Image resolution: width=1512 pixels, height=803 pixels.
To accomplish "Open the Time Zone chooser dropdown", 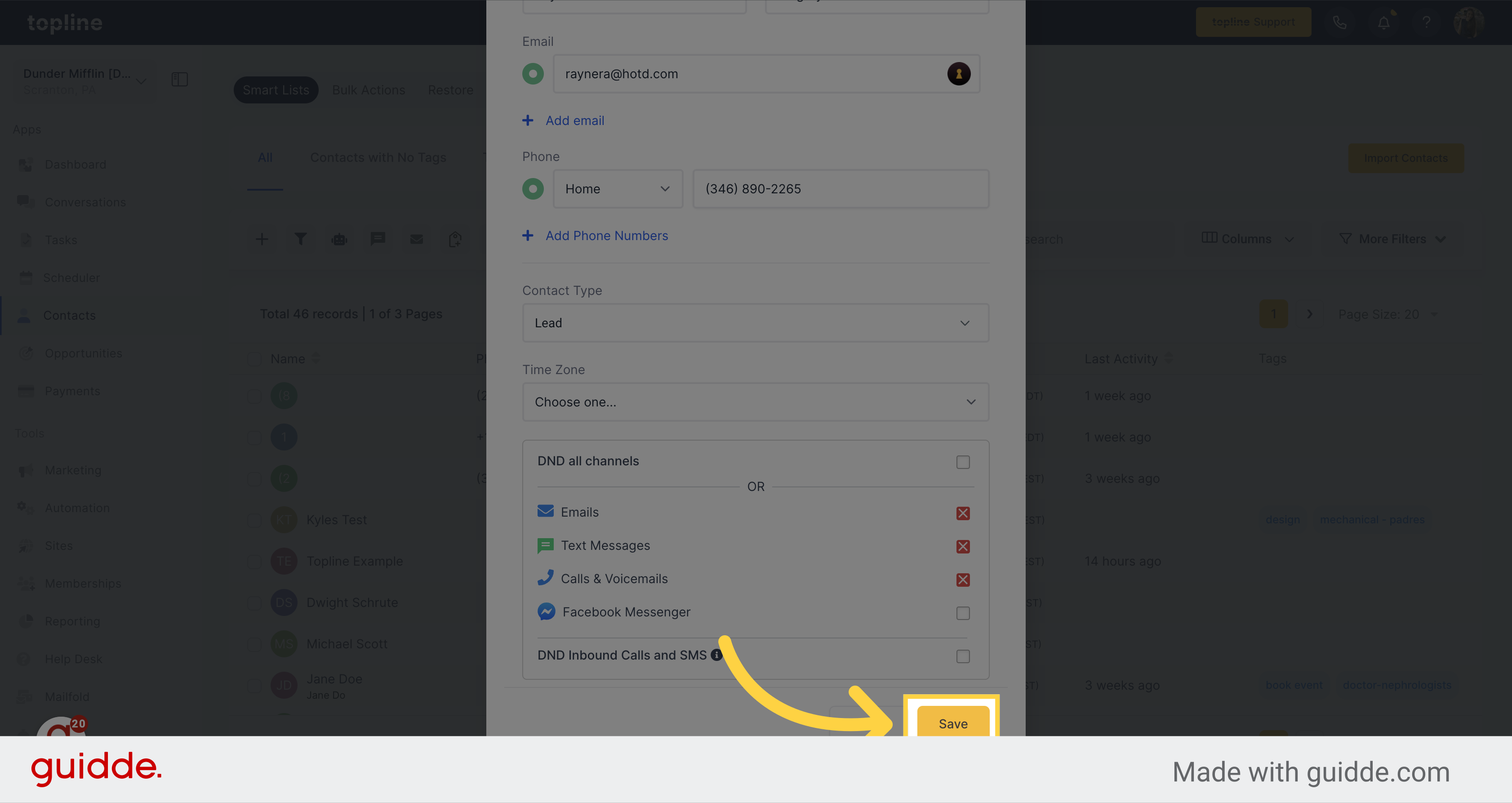I will click(x=754, y=401).
